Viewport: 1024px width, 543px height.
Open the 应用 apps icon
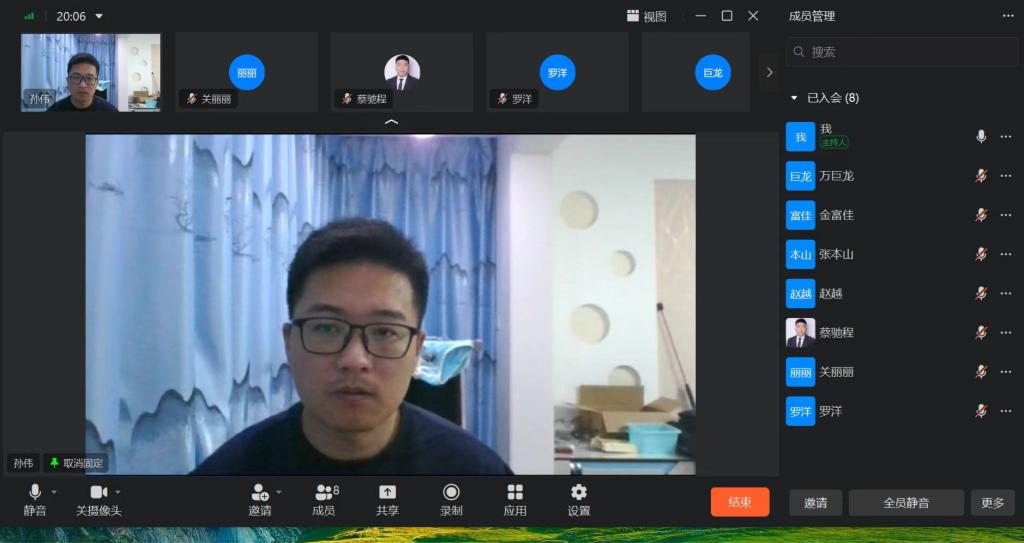515,493
